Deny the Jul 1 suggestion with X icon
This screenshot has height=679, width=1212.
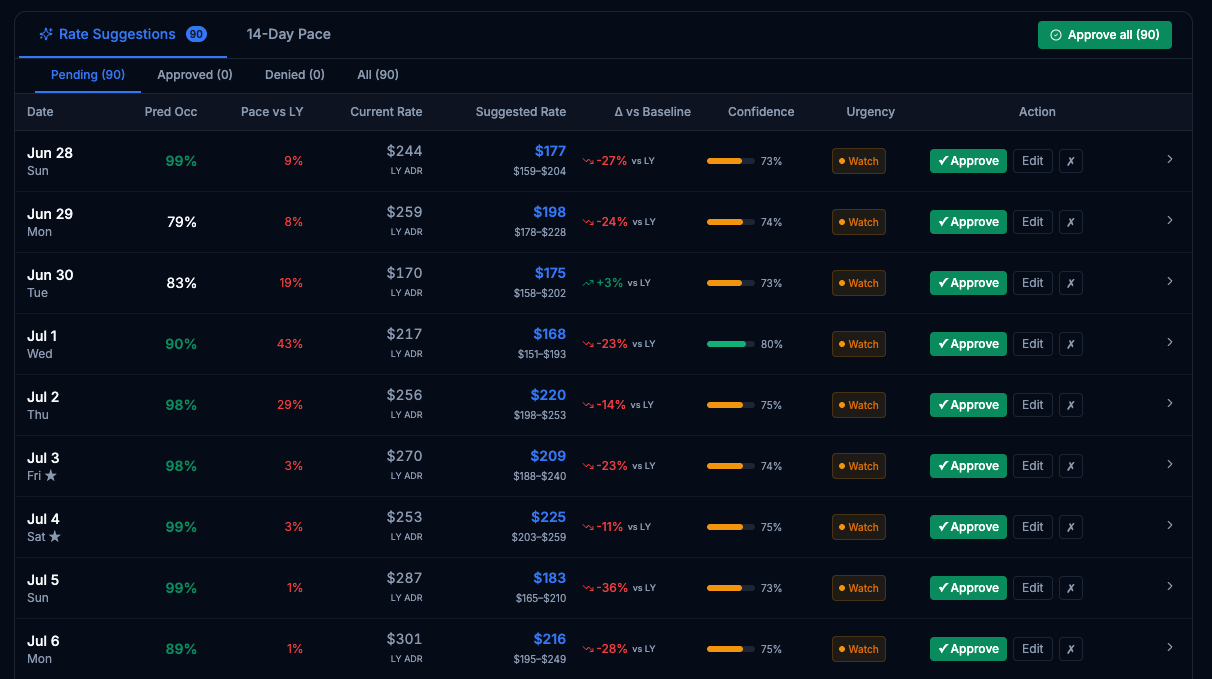1070,344
